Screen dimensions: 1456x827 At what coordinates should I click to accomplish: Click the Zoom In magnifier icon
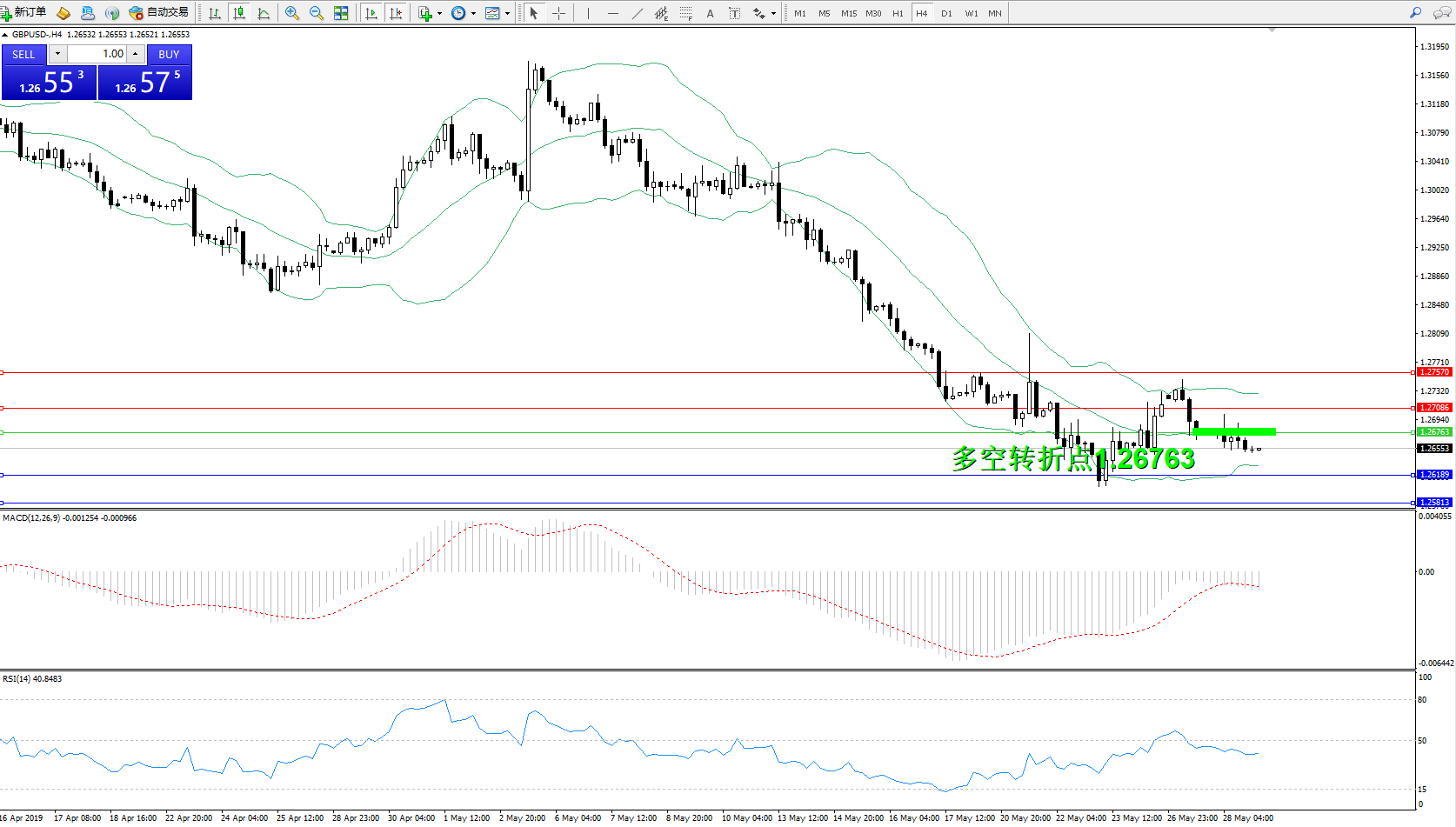(292, 13)
